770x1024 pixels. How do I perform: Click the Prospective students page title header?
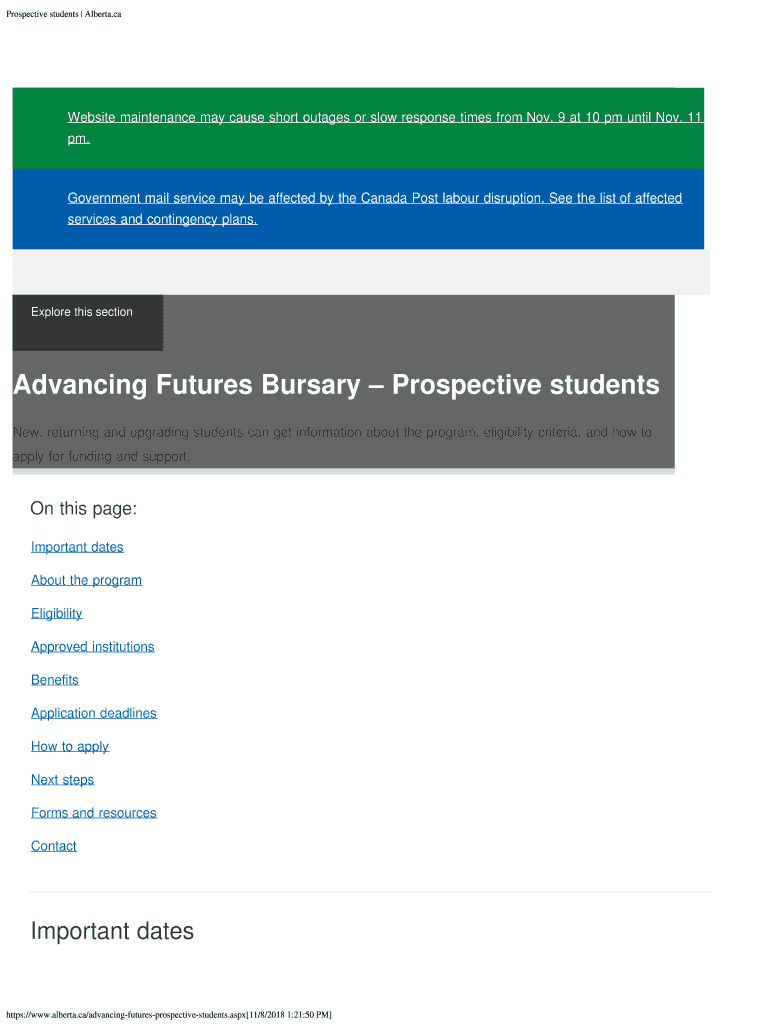click(64, 13)
